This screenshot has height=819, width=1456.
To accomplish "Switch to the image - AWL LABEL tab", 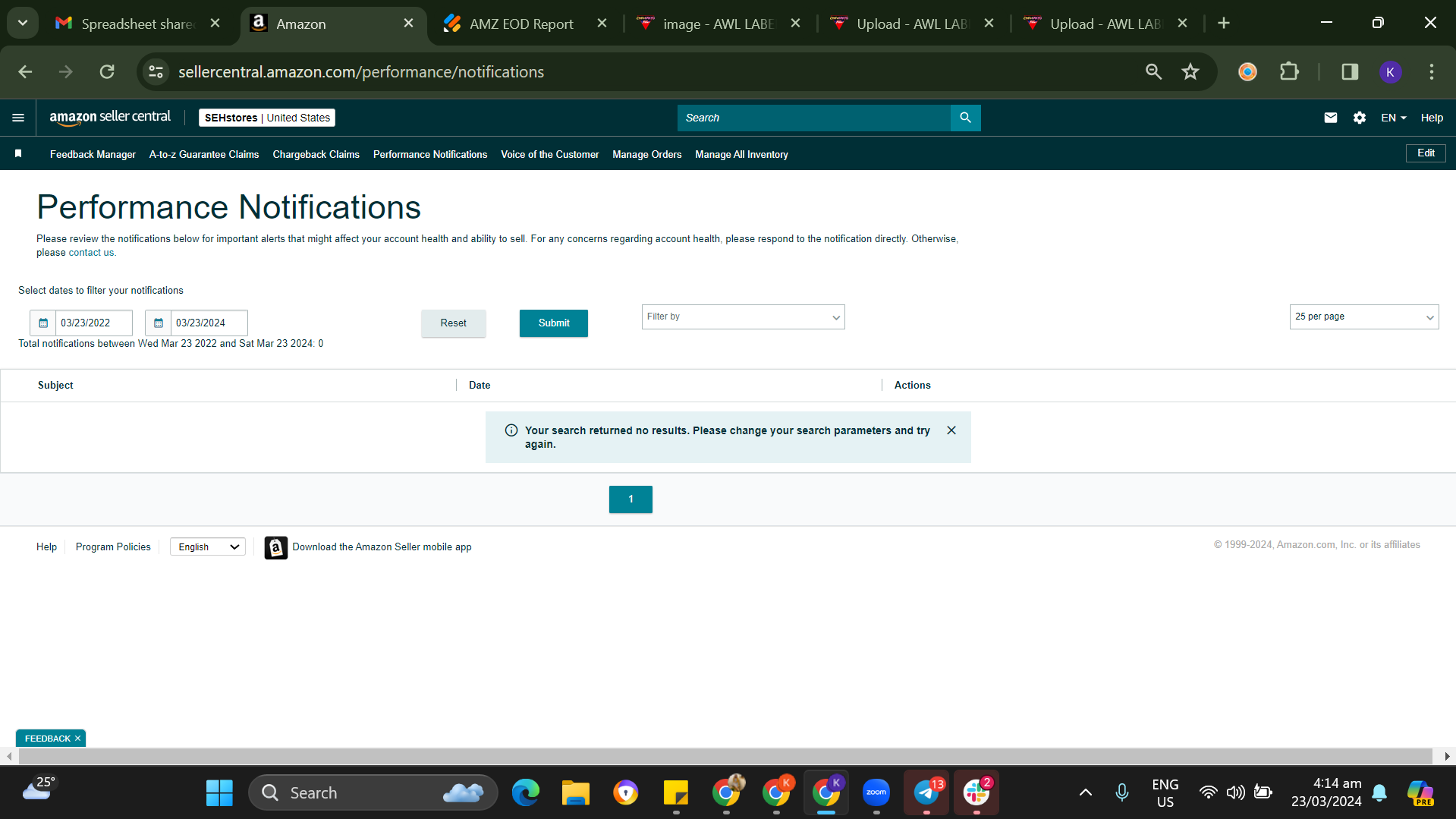I will [717, 24].
